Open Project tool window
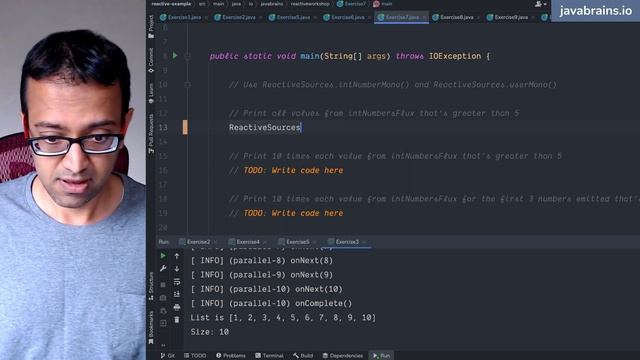 151,26
